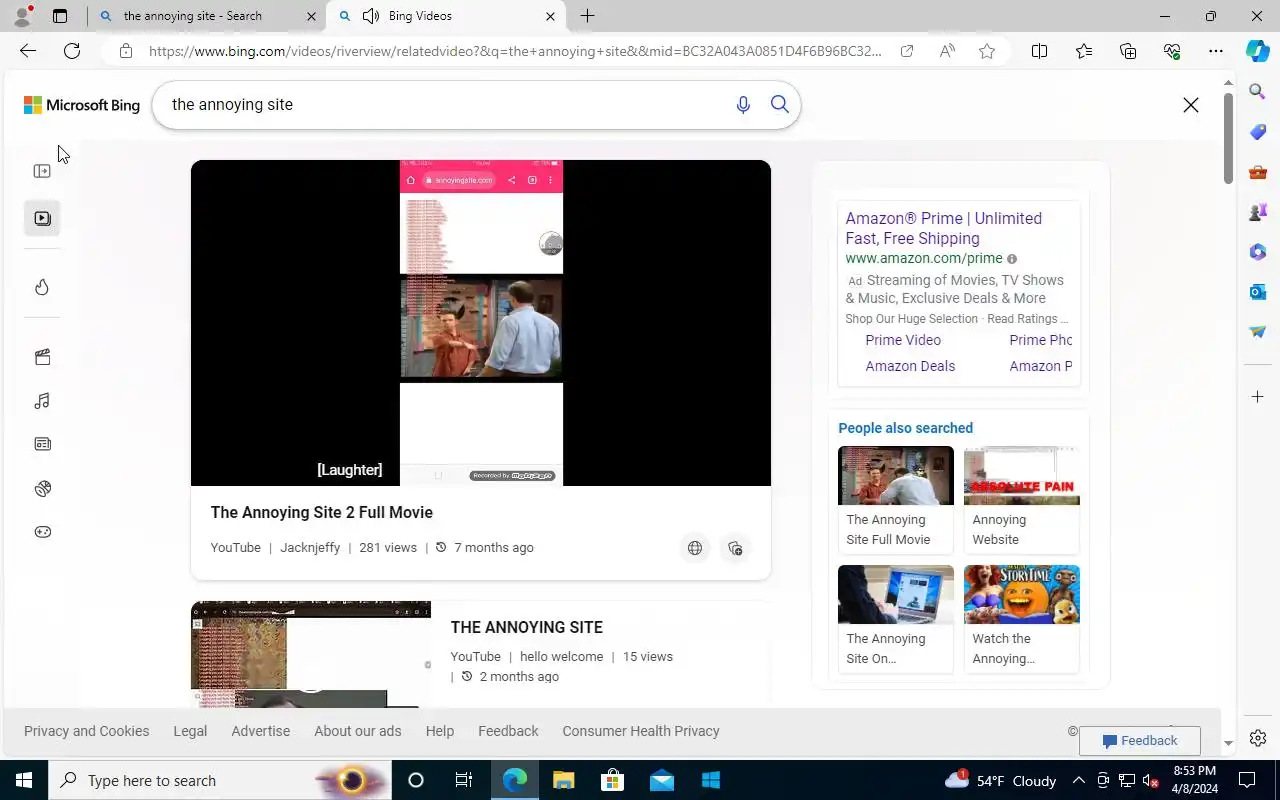Mute the Bing Videos tab audio icon
This screenshot has height=800, width=1280.
371,16
